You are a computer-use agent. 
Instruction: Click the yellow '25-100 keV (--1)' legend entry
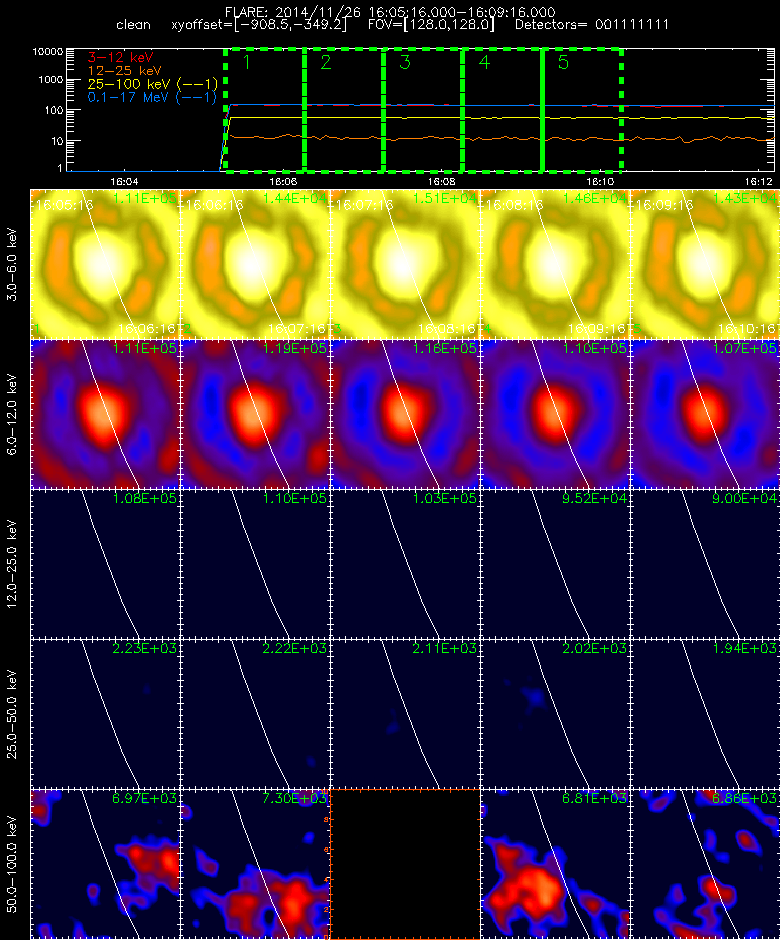pyautogui.click(x=152, y=84)
